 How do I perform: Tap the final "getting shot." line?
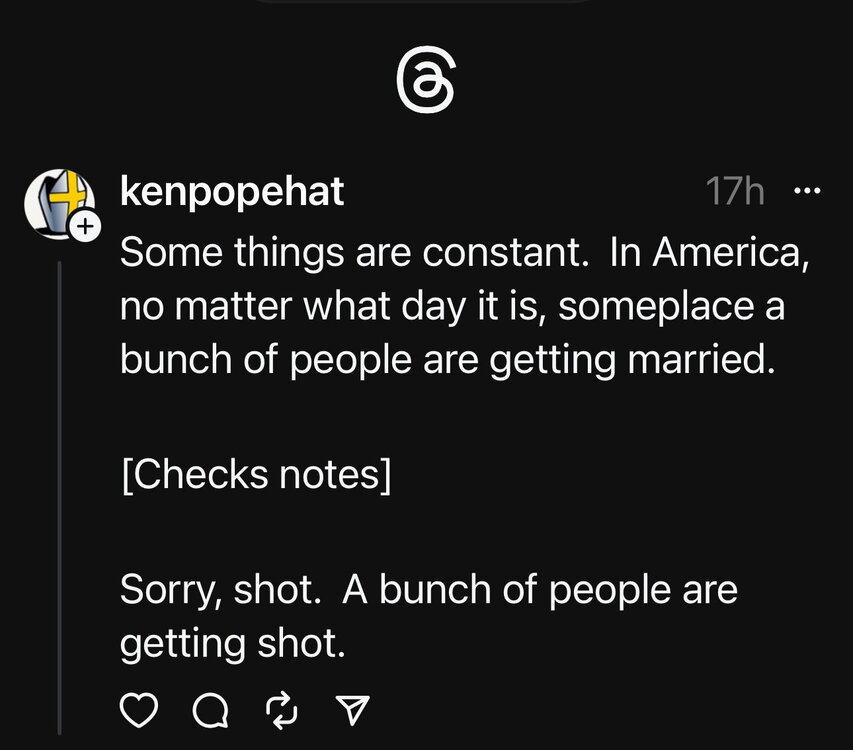pyautogui.click(x=232, y=644)
